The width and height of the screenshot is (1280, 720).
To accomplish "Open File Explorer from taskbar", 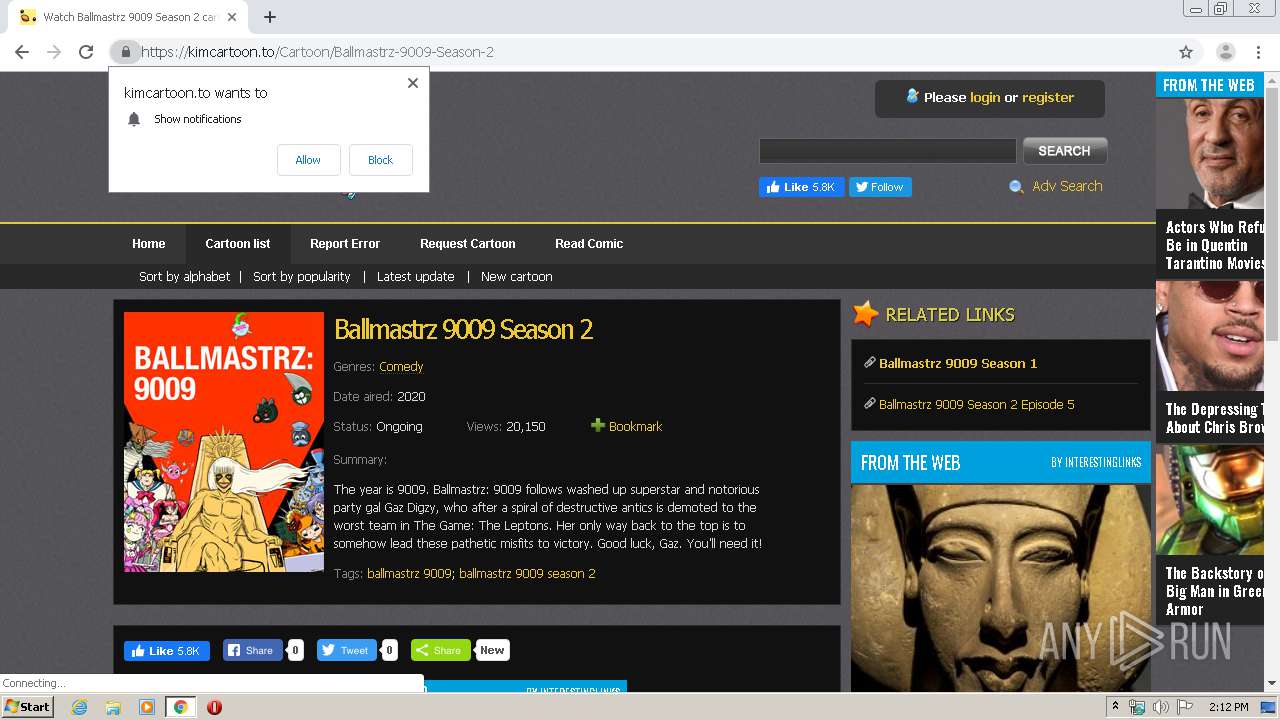I will 113,707.
